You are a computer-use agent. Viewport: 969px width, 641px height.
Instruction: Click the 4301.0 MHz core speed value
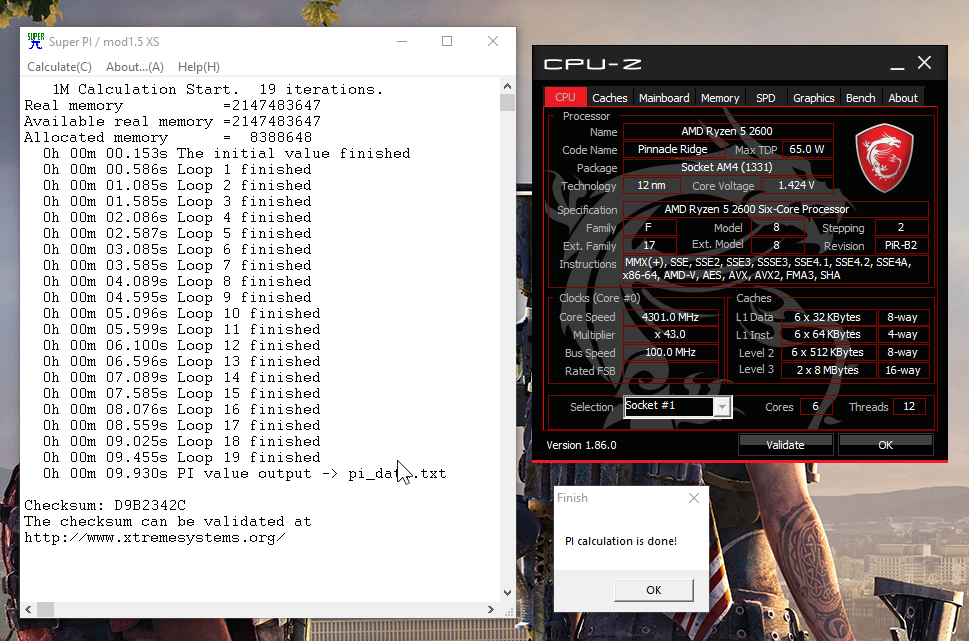click(671, 317)
